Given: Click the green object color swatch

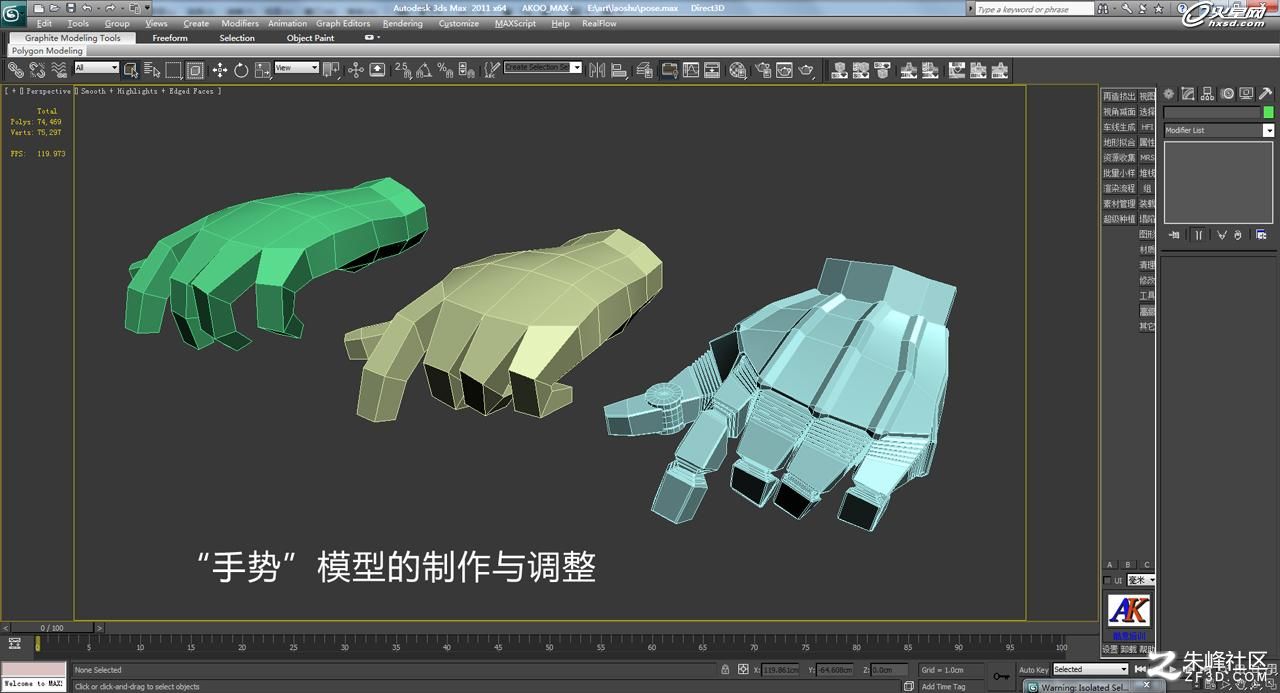Looking at the screenshot, I should point(1269,113).
